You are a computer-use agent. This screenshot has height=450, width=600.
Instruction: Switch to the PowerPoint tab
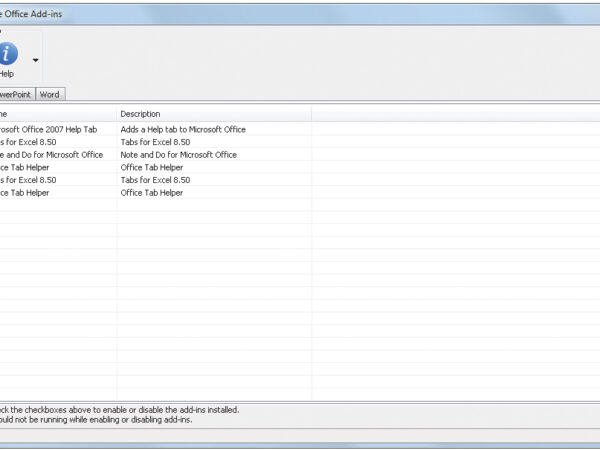[x=17, y=94]
